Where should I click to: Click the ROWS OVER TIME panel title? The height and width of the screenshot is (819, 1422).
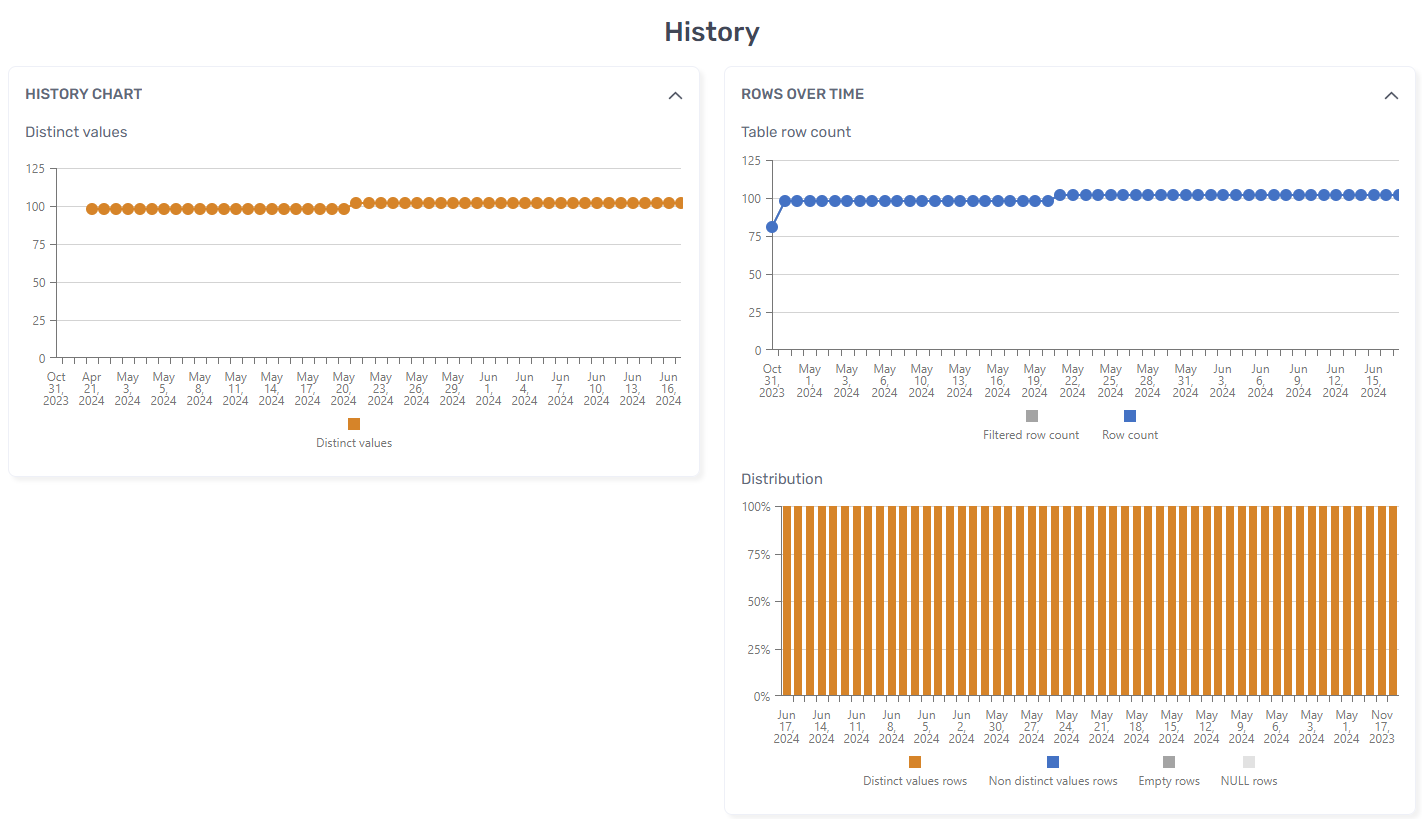803,94
